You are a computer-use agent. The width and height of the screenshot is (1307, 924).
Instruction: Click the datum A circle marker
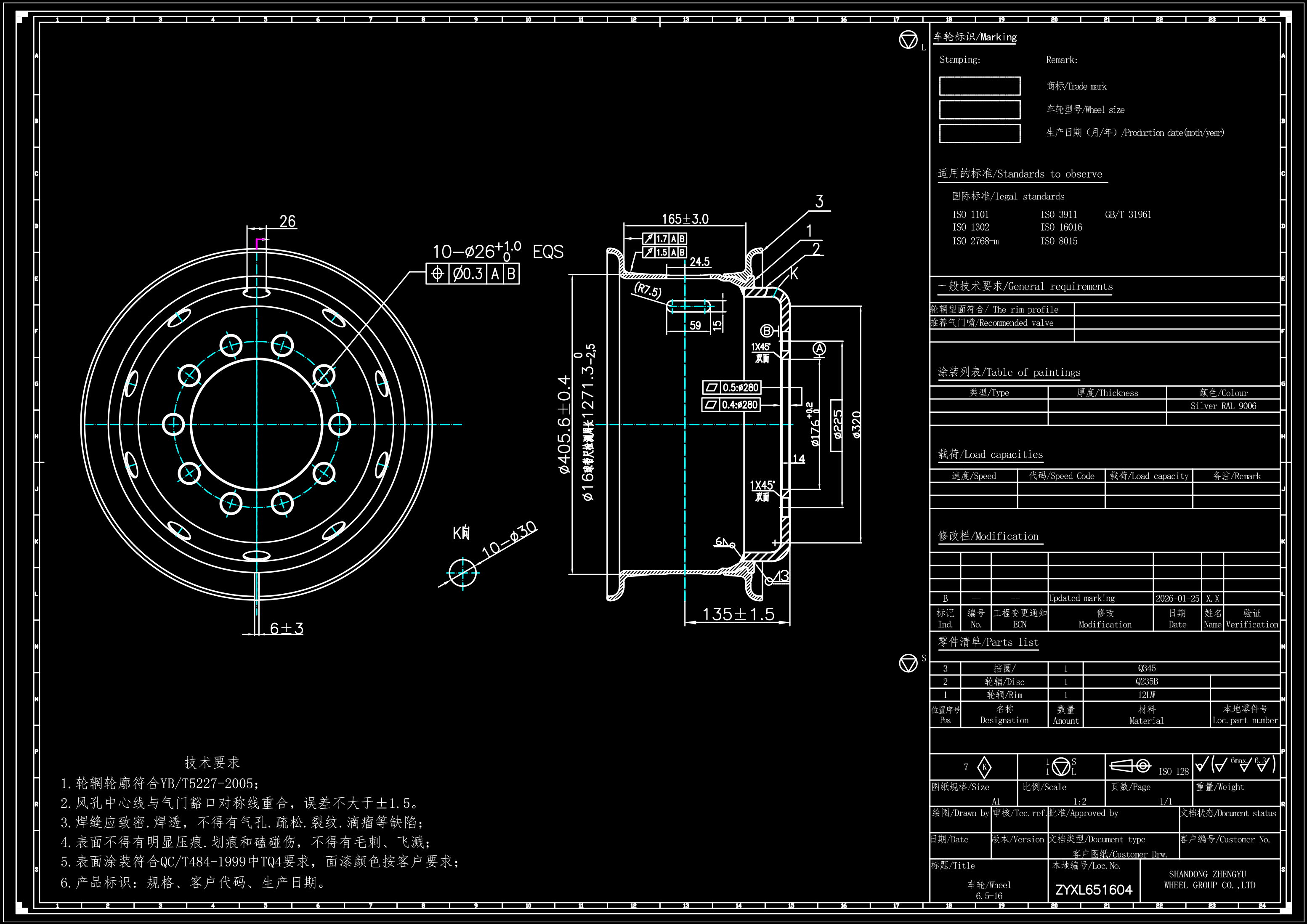coord(818,349)
